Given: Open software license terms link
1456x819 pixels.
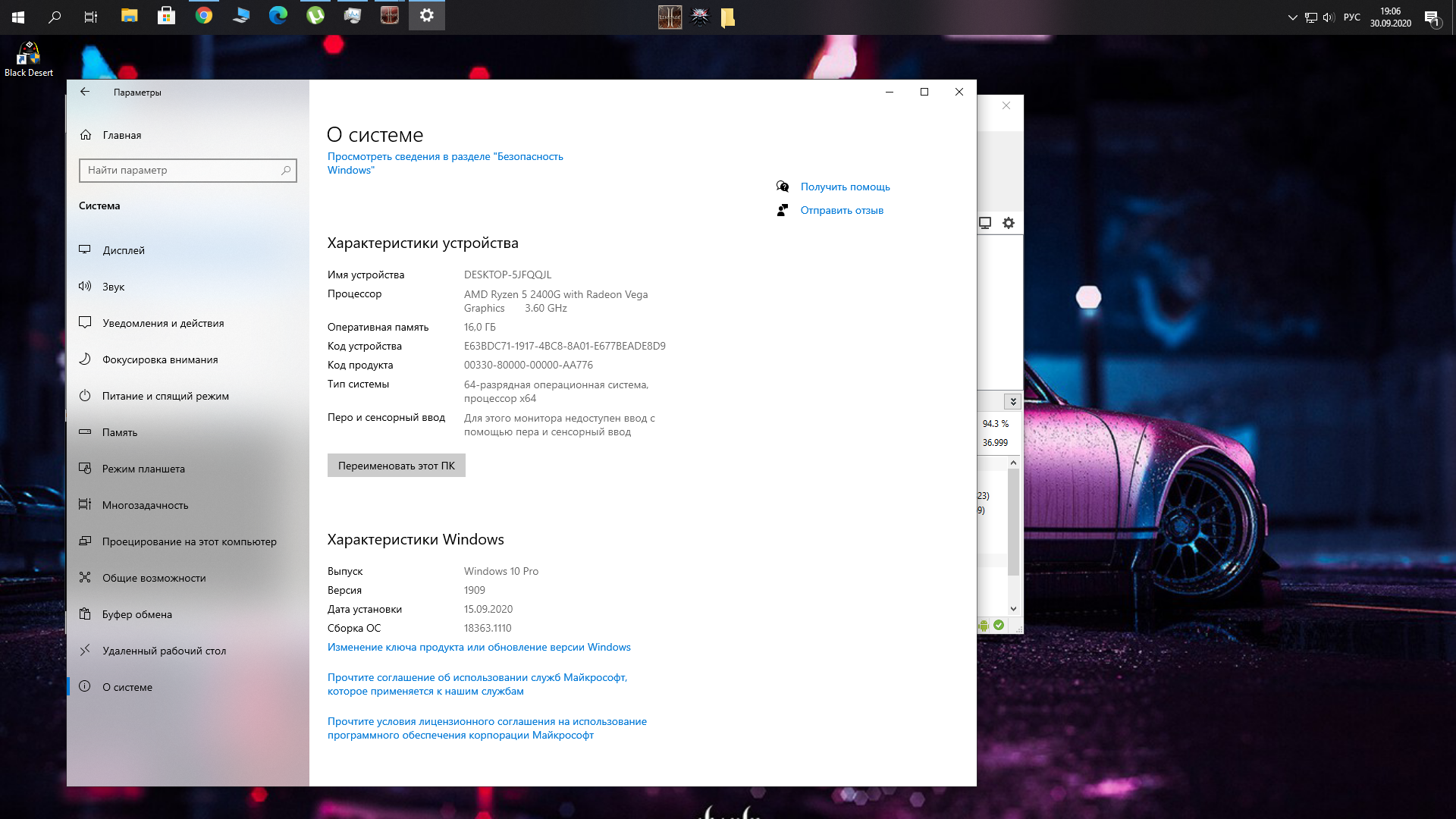Looking at the screenshot, I should 487,728.
